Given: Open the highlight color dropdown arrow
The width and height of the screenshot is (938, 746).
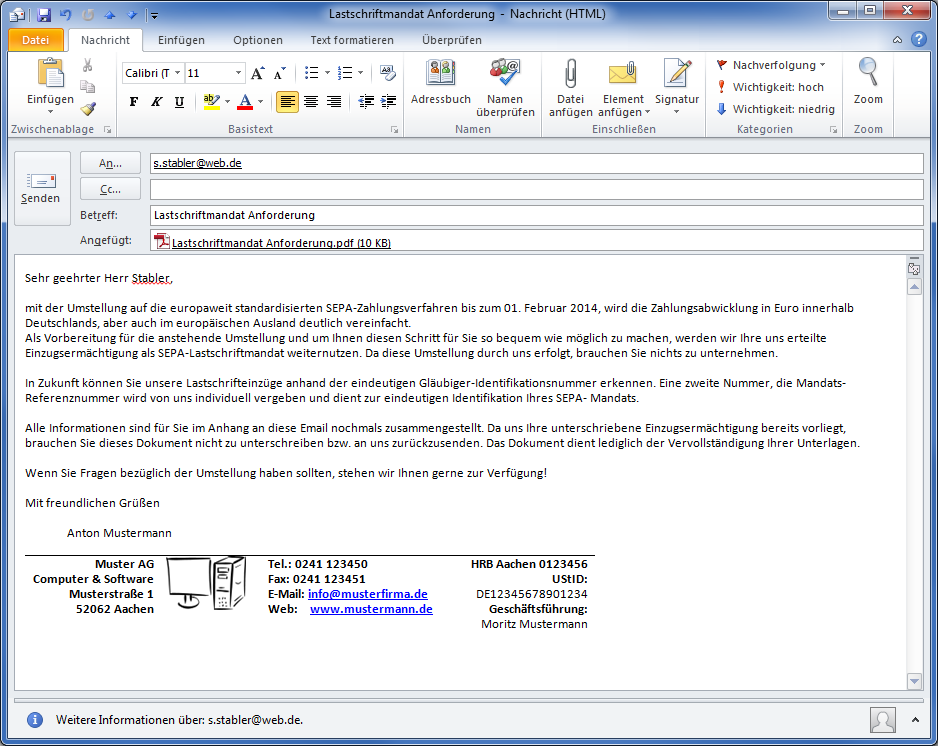Looking at the screenshot, I should (x=227, y=102).
